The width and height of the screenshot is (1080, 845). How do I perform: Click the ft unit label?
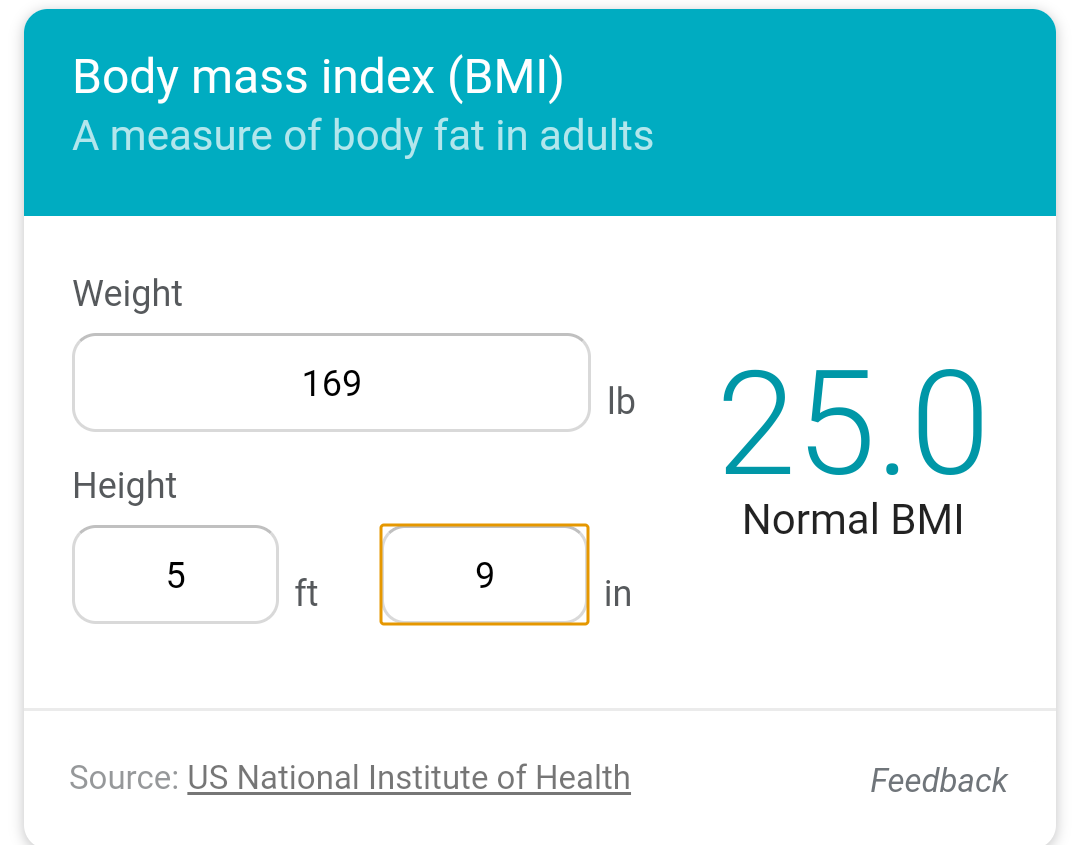pyautogui.click(x=306, y=594)
